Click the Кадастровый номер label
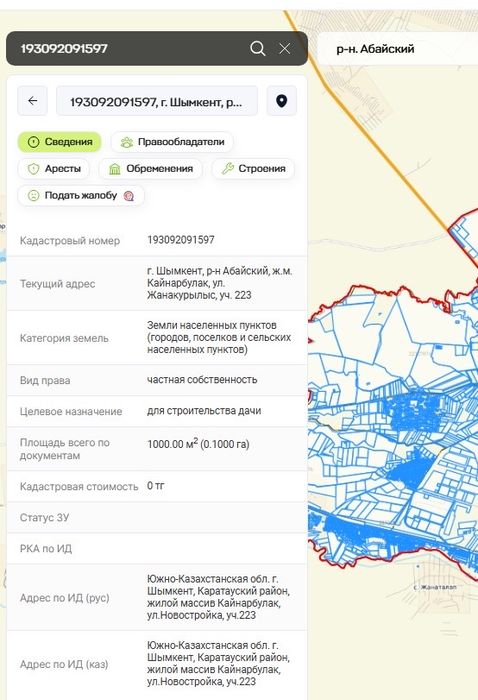478x700 pixels. point(70,241)
